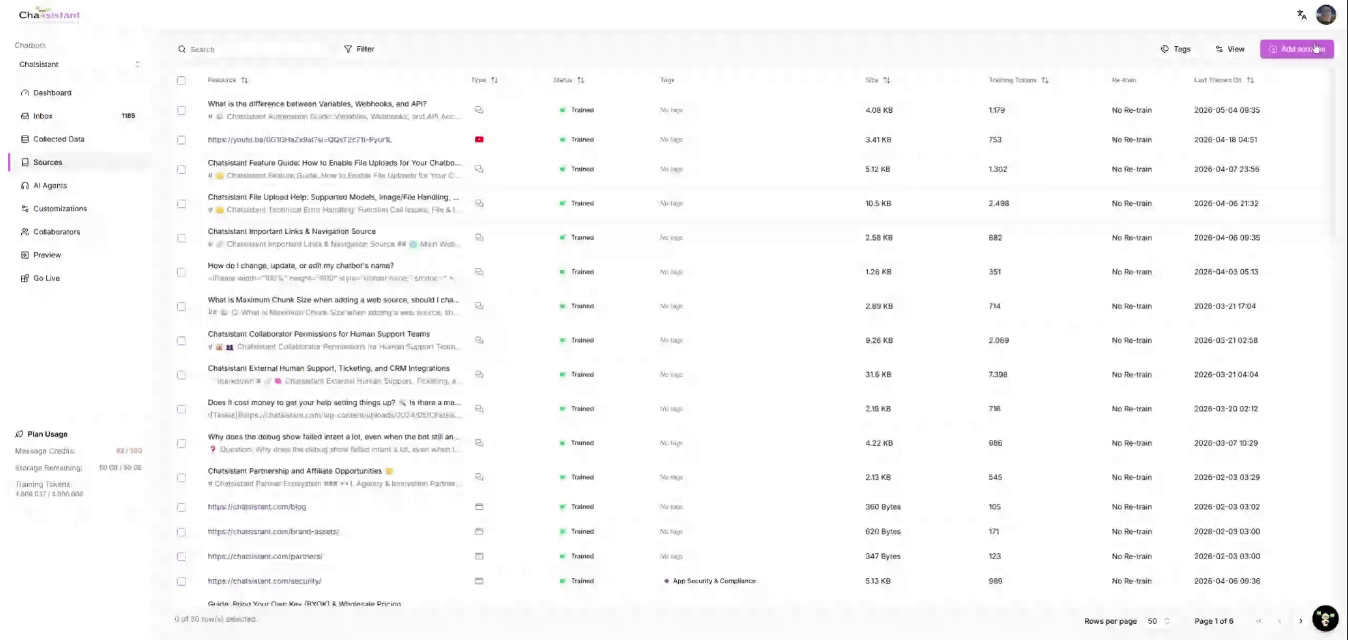Click the Inbox 1185 count badge
The image size is (1348, 640).
click(x=128, y=116)
